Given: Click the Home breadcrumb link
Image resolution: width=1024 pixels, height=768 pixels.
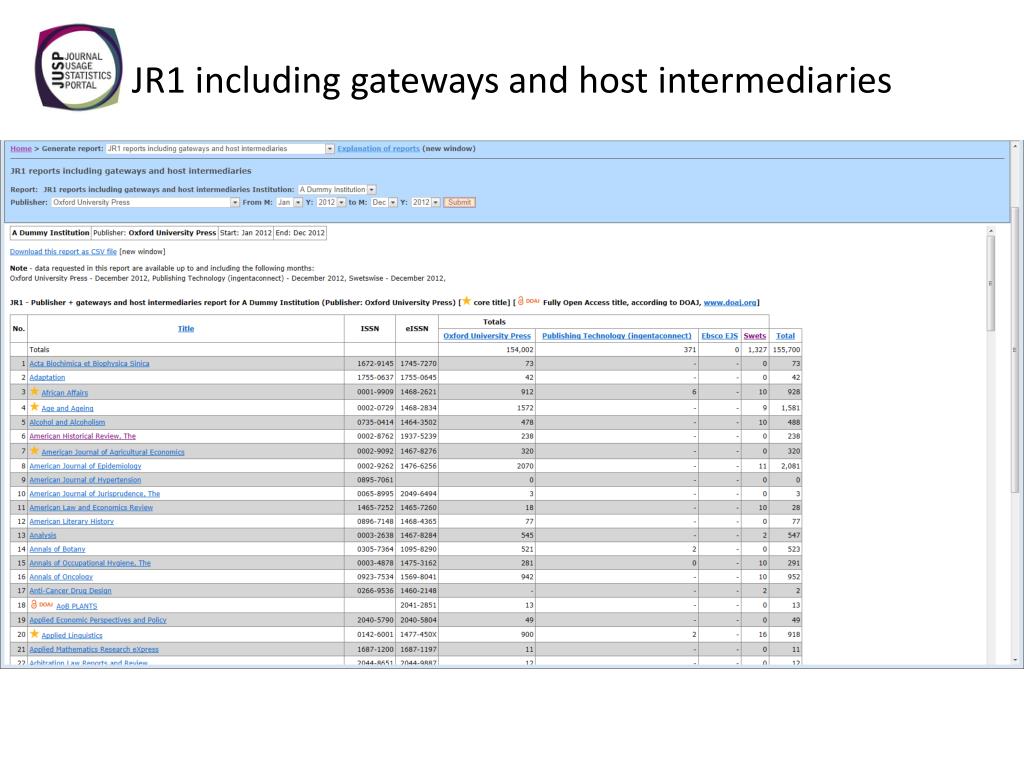Looking at the screenshot, I should tap(21, 149).
